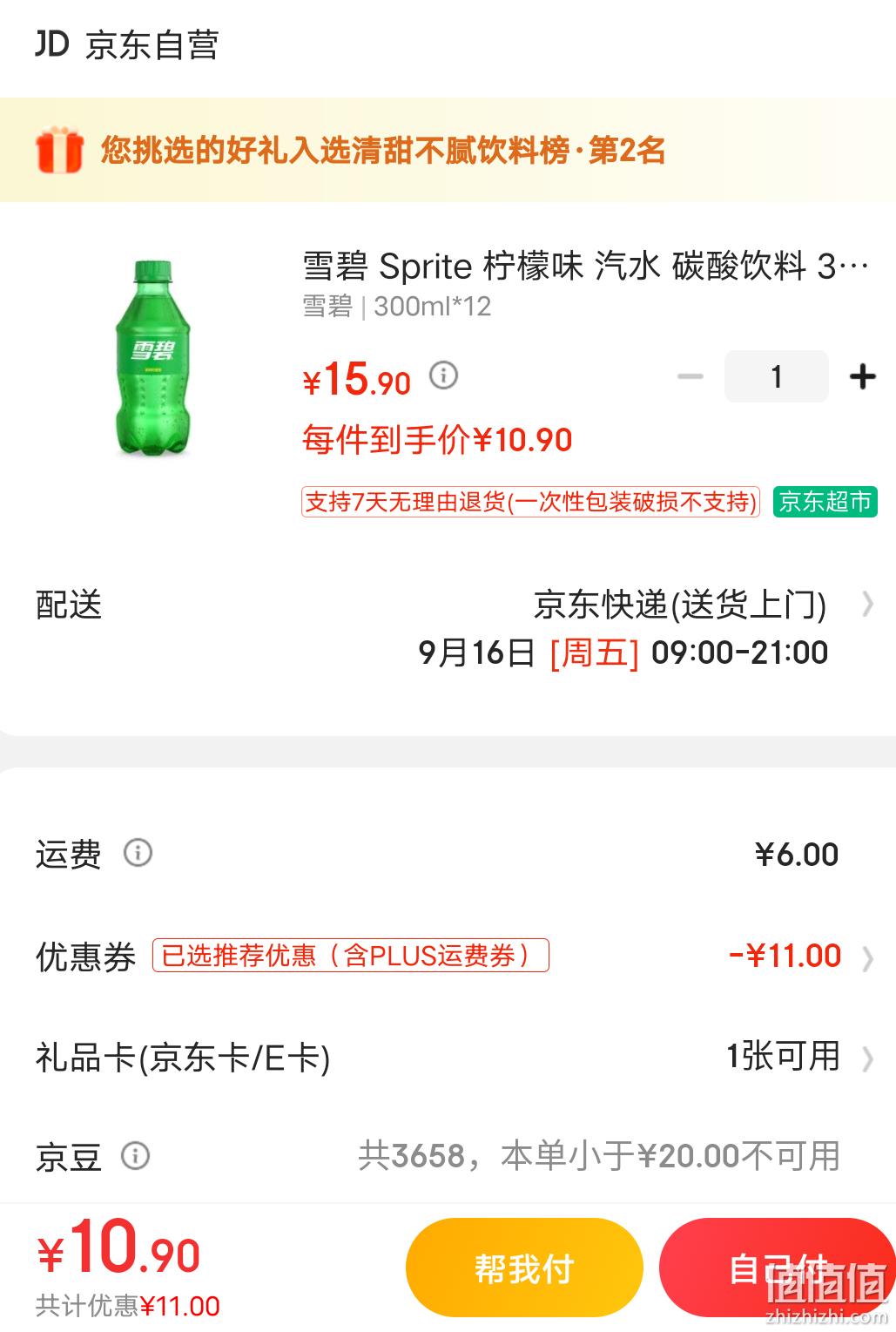Tap the 京东超市 green tag
This screenshot has width=896, height=1332.
pos(825,502)
